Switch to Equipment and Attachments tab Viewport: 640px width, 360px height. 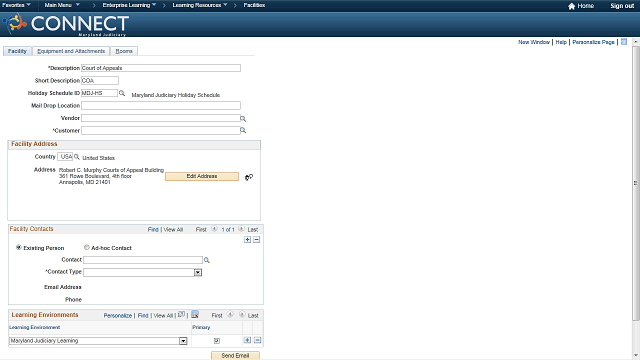point(71,51)
